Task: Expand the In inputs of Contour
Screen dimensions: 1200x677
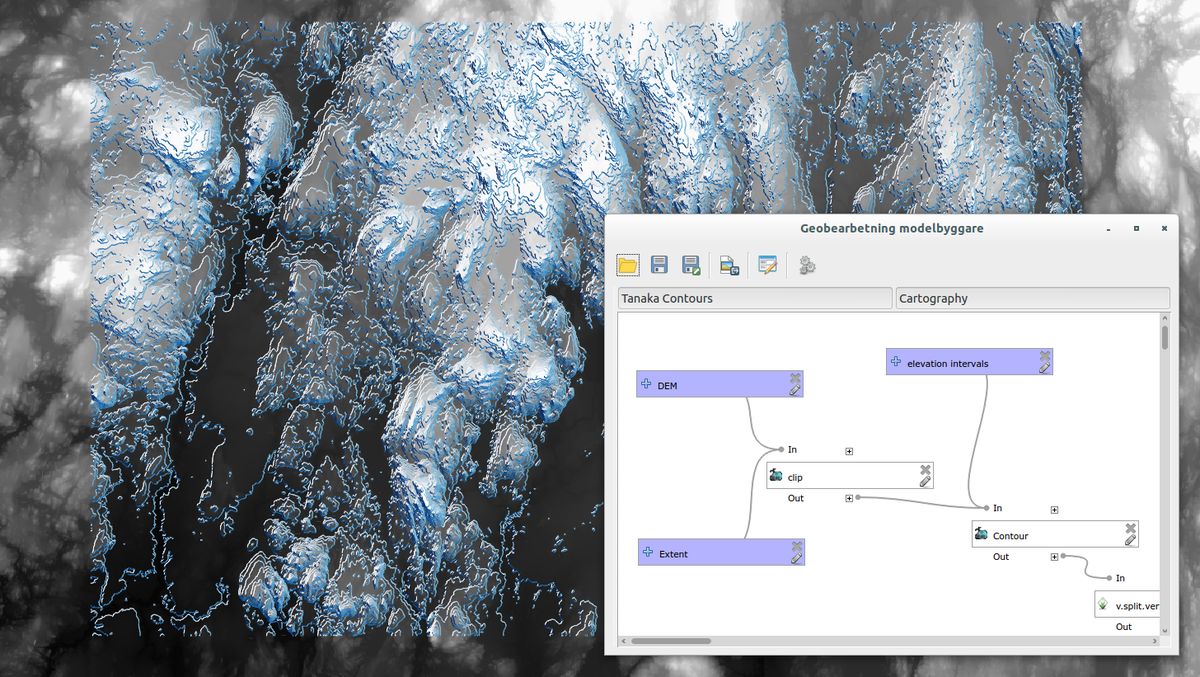Action: (1054, 510)
